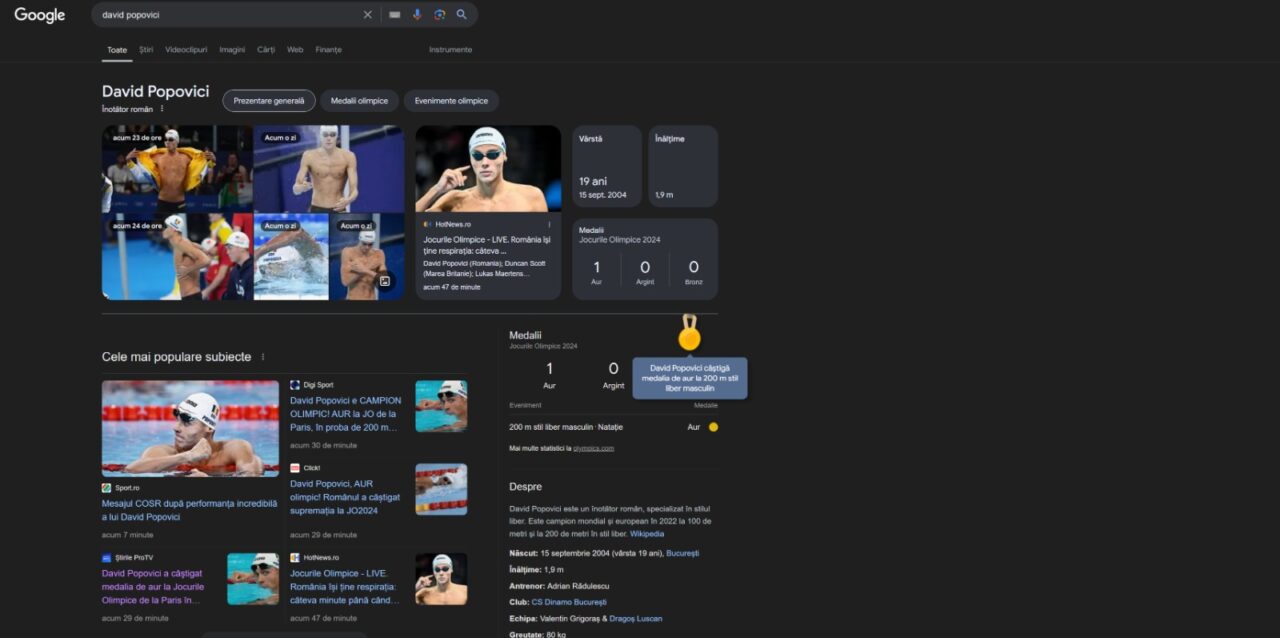Clear the search box with the X icon
1280x638 pixels.
point(367,15)
